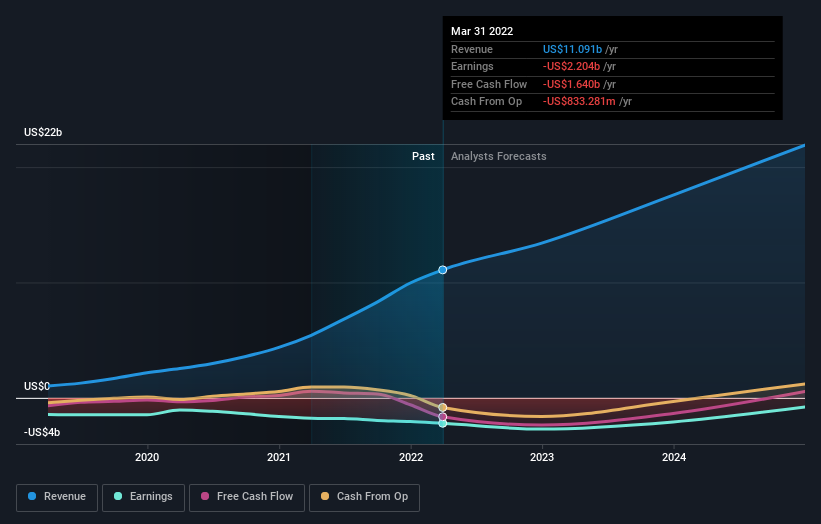Toggle the Earnings legend series
This screenshot has width=821, height=524.
143,497
